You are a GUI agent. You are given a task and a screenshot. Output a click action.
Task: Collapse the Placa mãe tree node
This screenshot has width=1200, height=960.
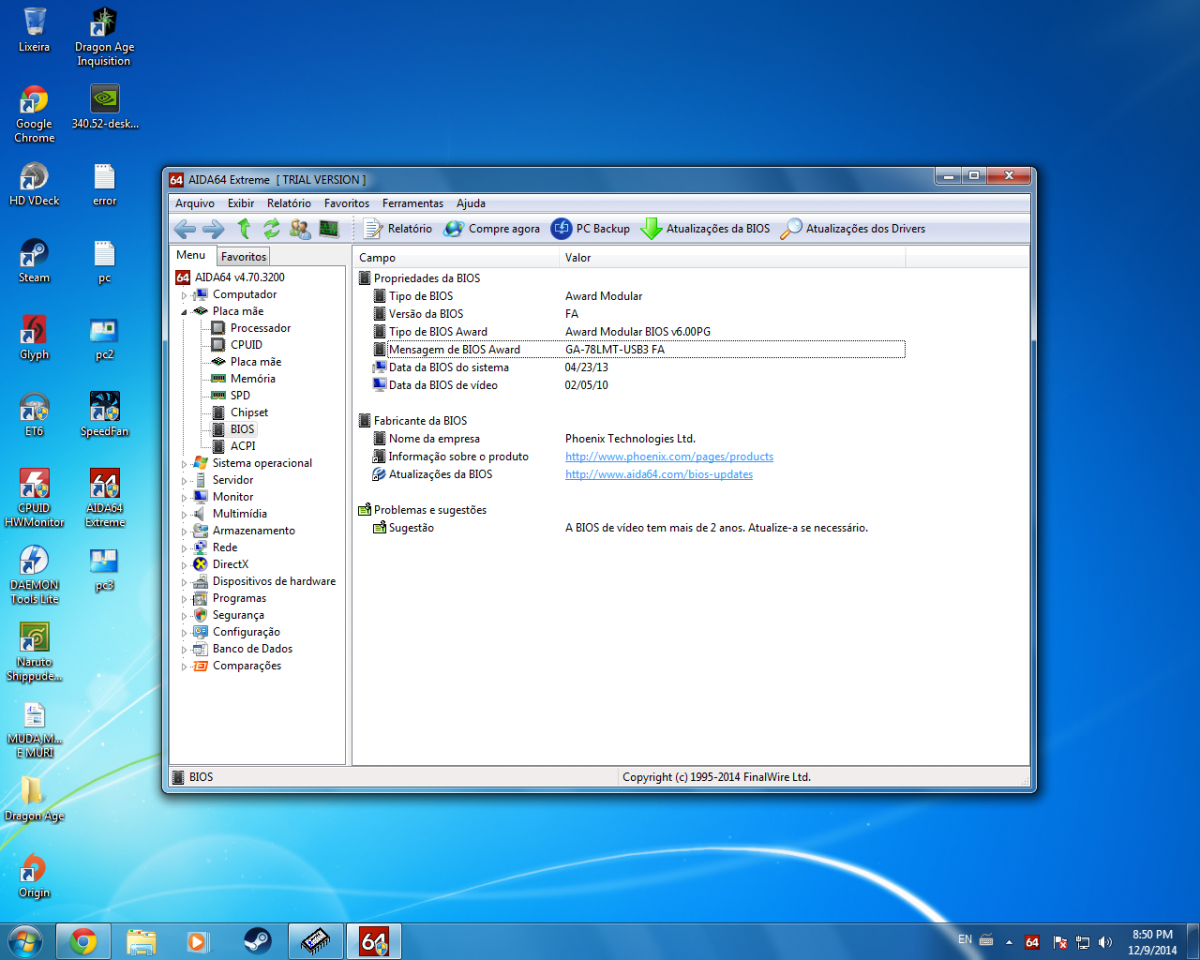coord(184,312)
